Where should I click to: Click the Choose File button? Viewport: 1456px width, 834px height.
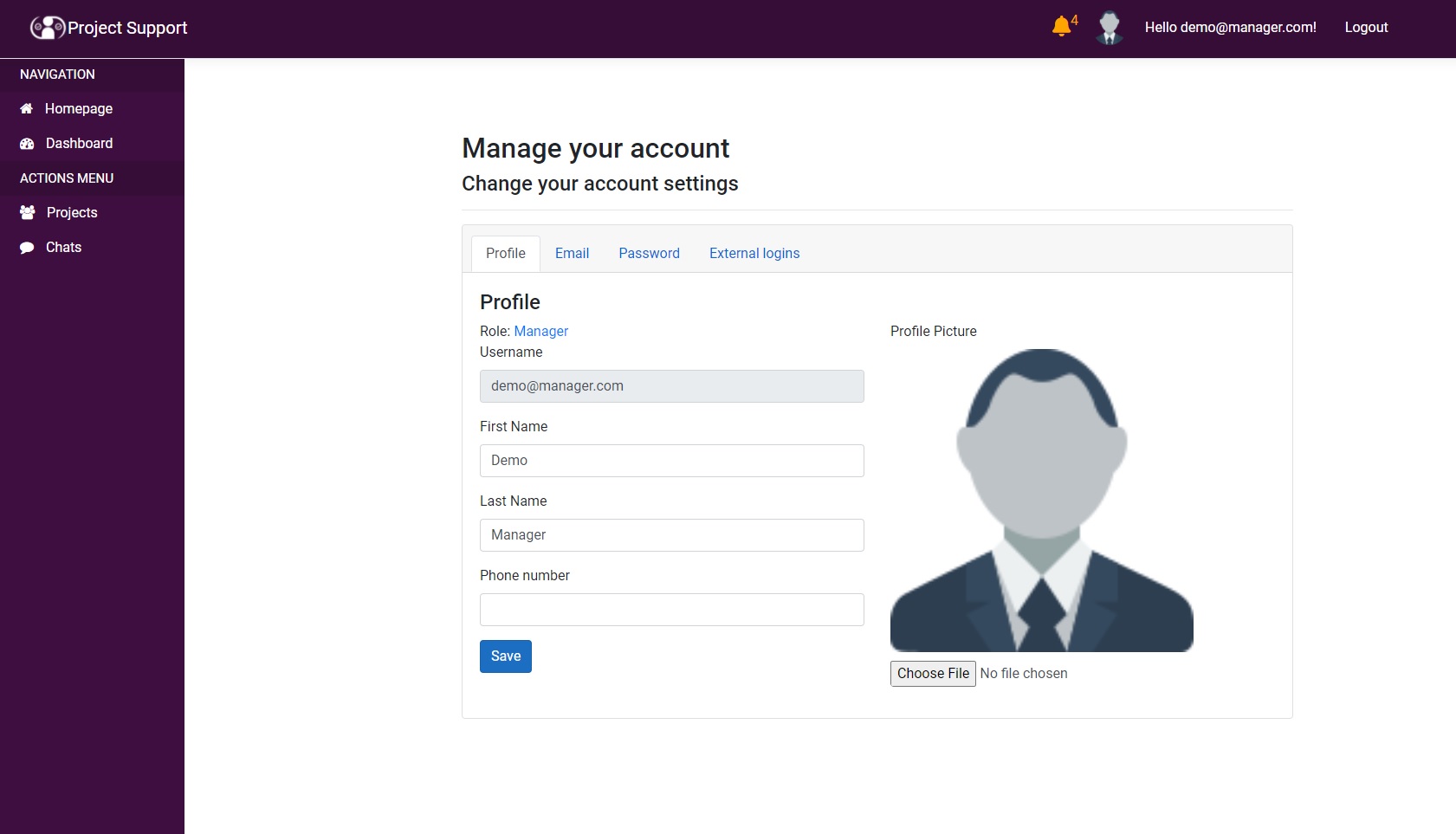tap(933, 674)
